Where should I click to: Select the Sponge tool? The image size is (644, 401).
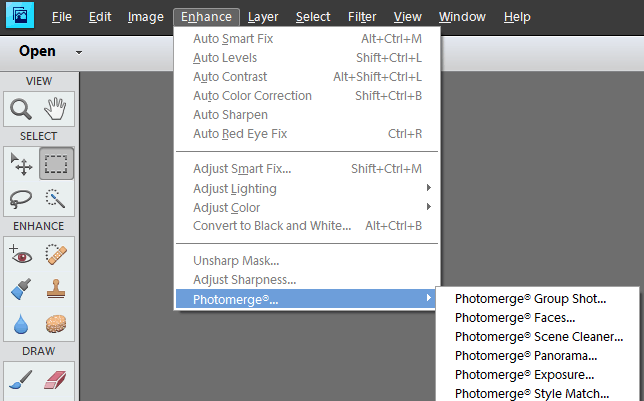[x=56, y=325]
